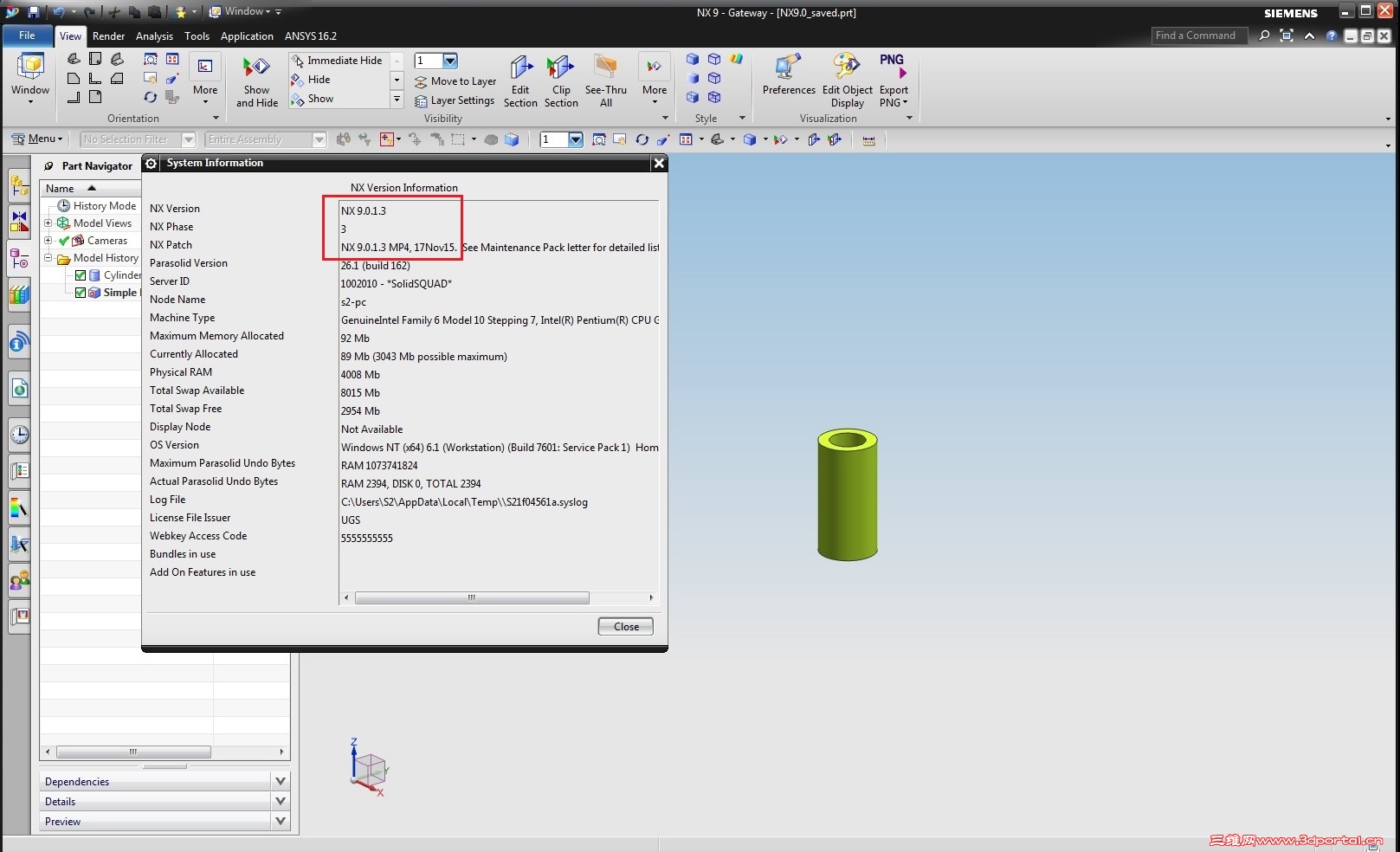
Task: Click the "Parasolid Version" label
Action: click(x=189, y=263)
